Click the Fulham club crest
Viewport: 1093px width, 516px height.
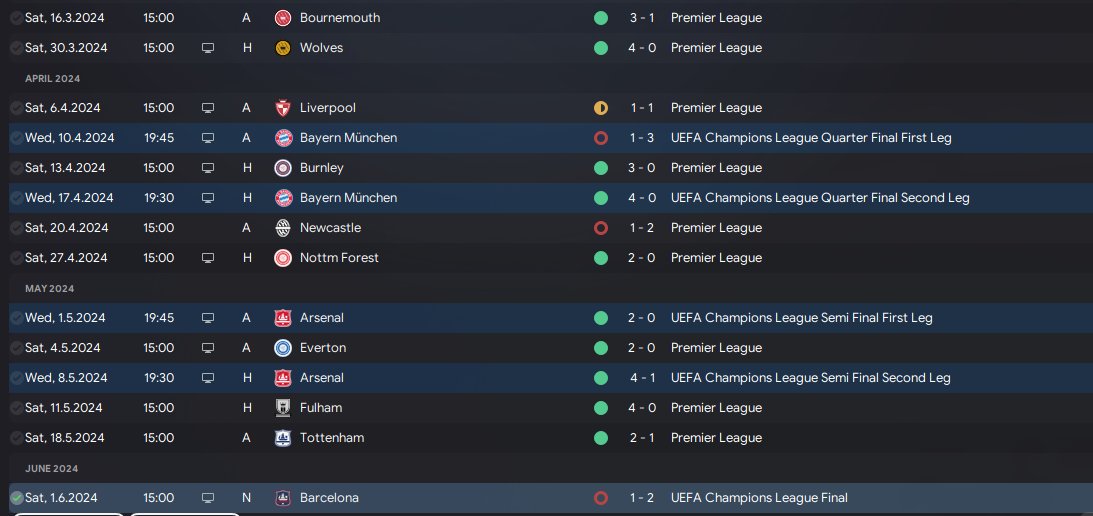[x=282, y=408]
